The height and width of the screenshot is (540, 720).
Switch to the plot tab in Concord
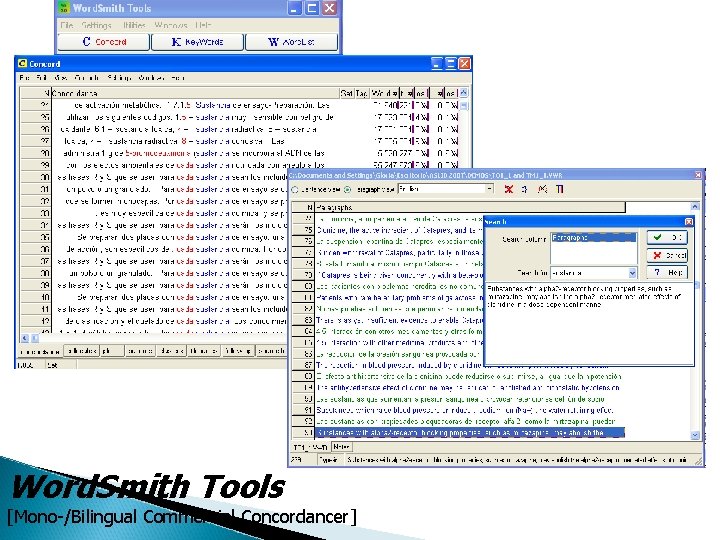pos(112,351)
